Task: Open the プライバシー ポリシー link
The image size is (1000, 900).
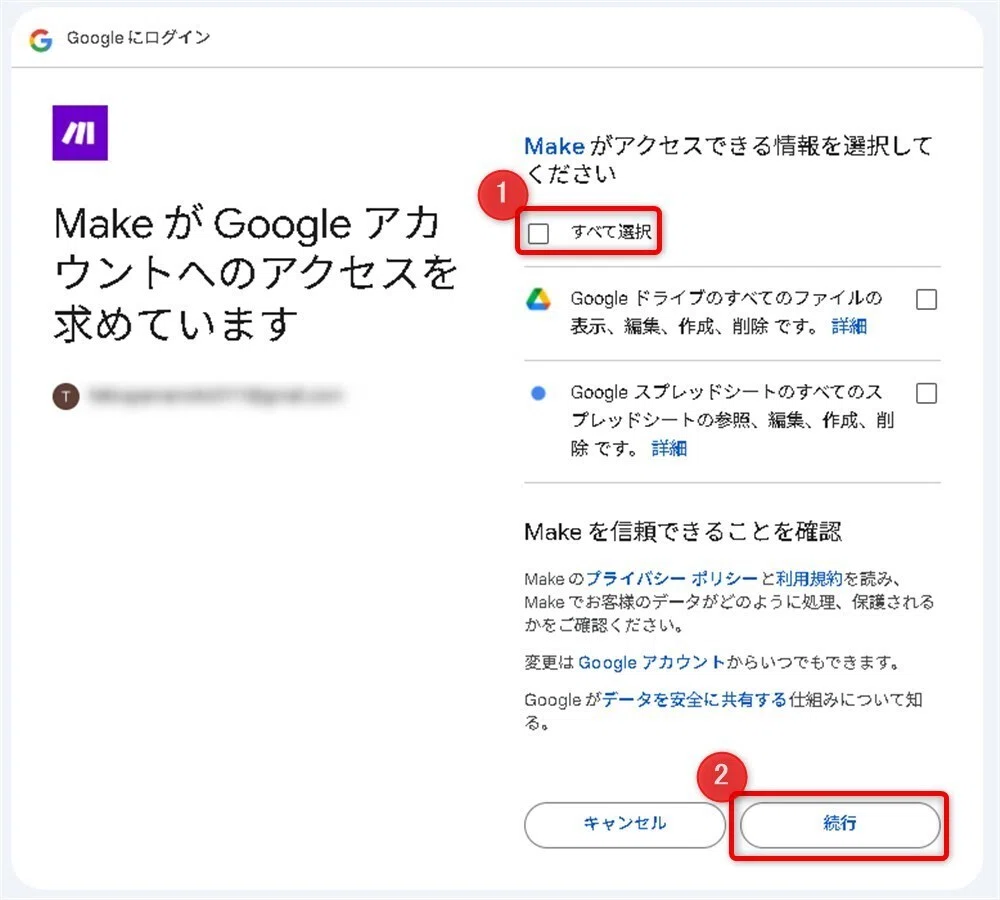Action: [672, 579]
